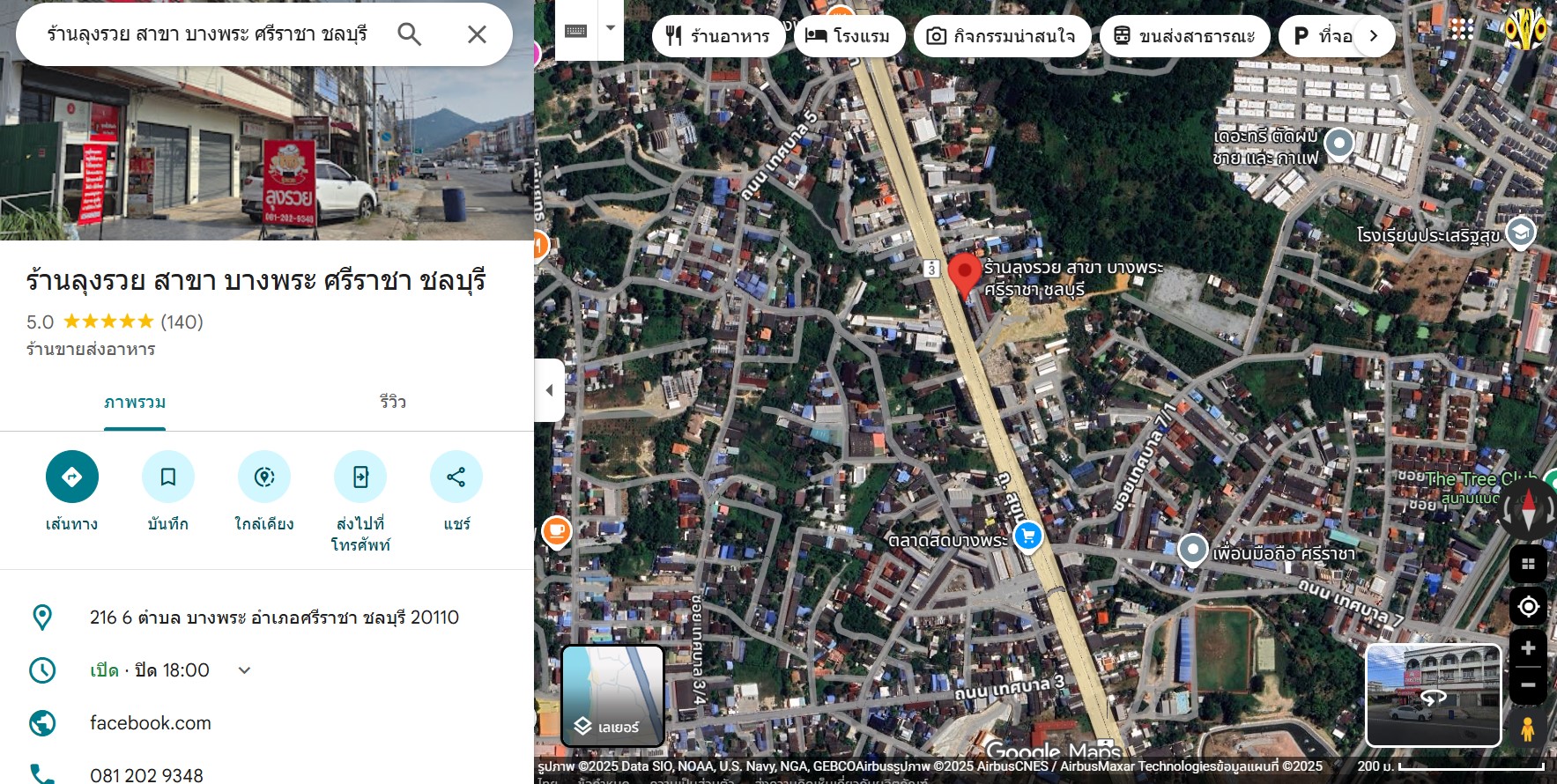The image size is (1557, 784).
Task: Click The Tree Club map label
Action: pos(1481,479)
